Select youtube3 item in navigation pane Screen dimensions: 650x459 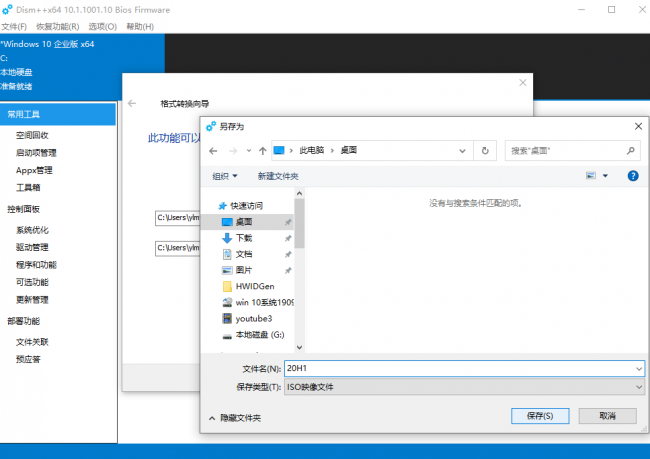pos(247,319)
